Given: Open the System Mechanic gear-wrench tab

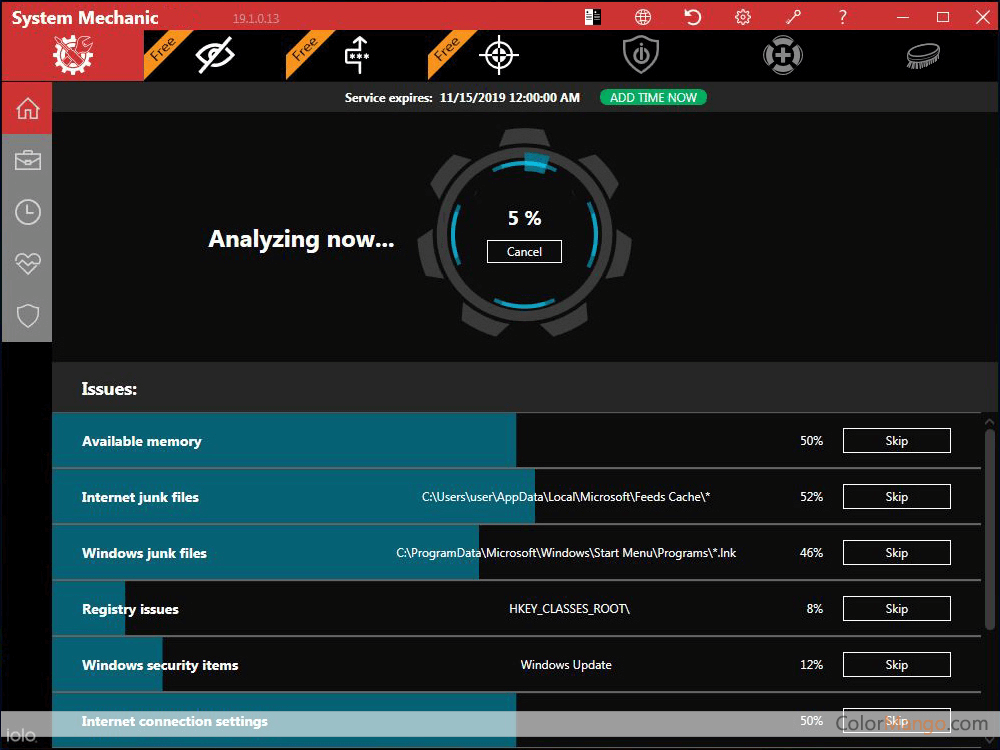Looking at the screenshot, I should [x=77, y=56].
